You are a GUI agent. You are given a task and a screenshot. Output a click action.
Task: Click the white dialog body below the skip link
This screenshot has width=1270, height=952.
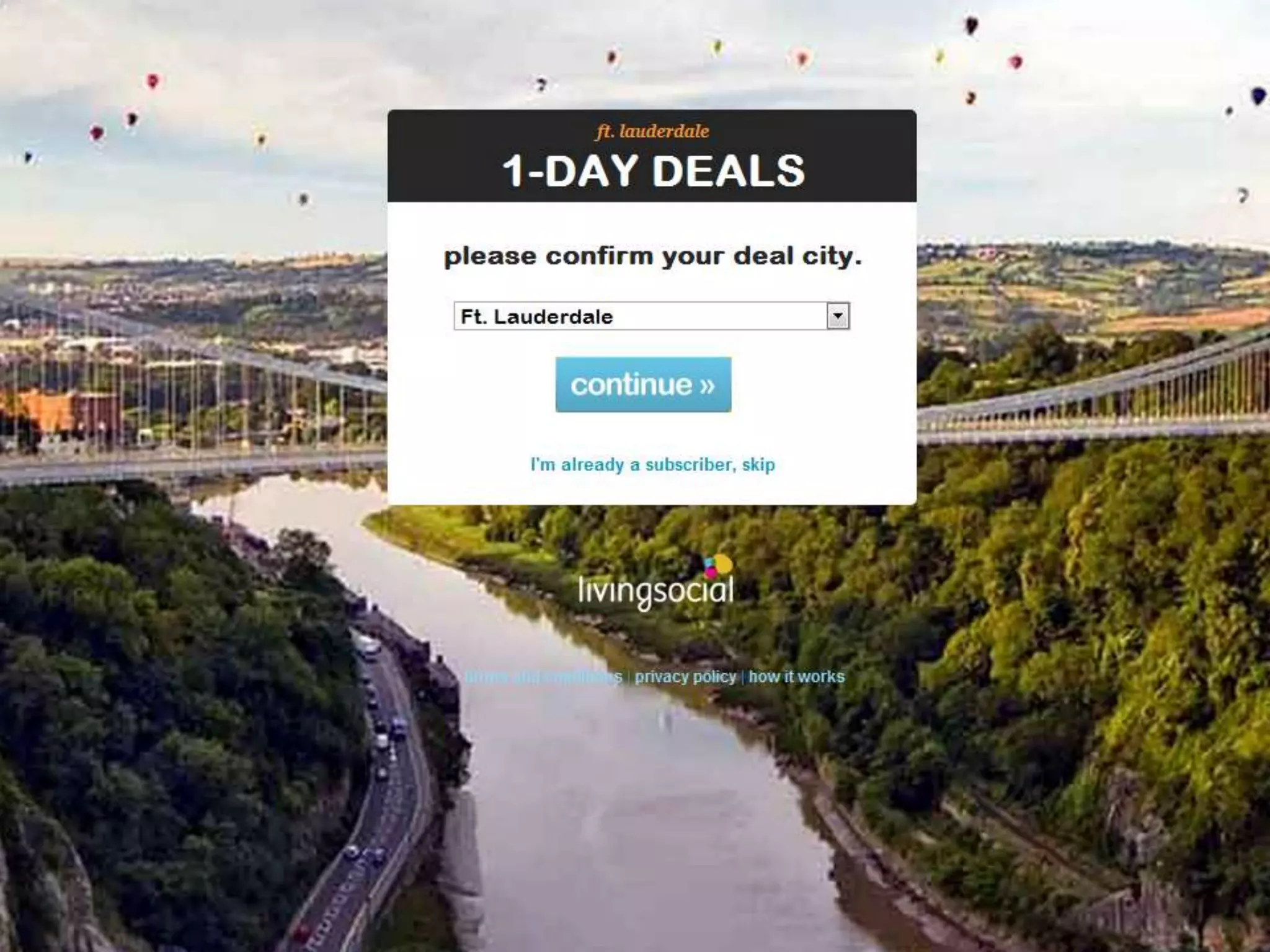(x=652, y=490)
